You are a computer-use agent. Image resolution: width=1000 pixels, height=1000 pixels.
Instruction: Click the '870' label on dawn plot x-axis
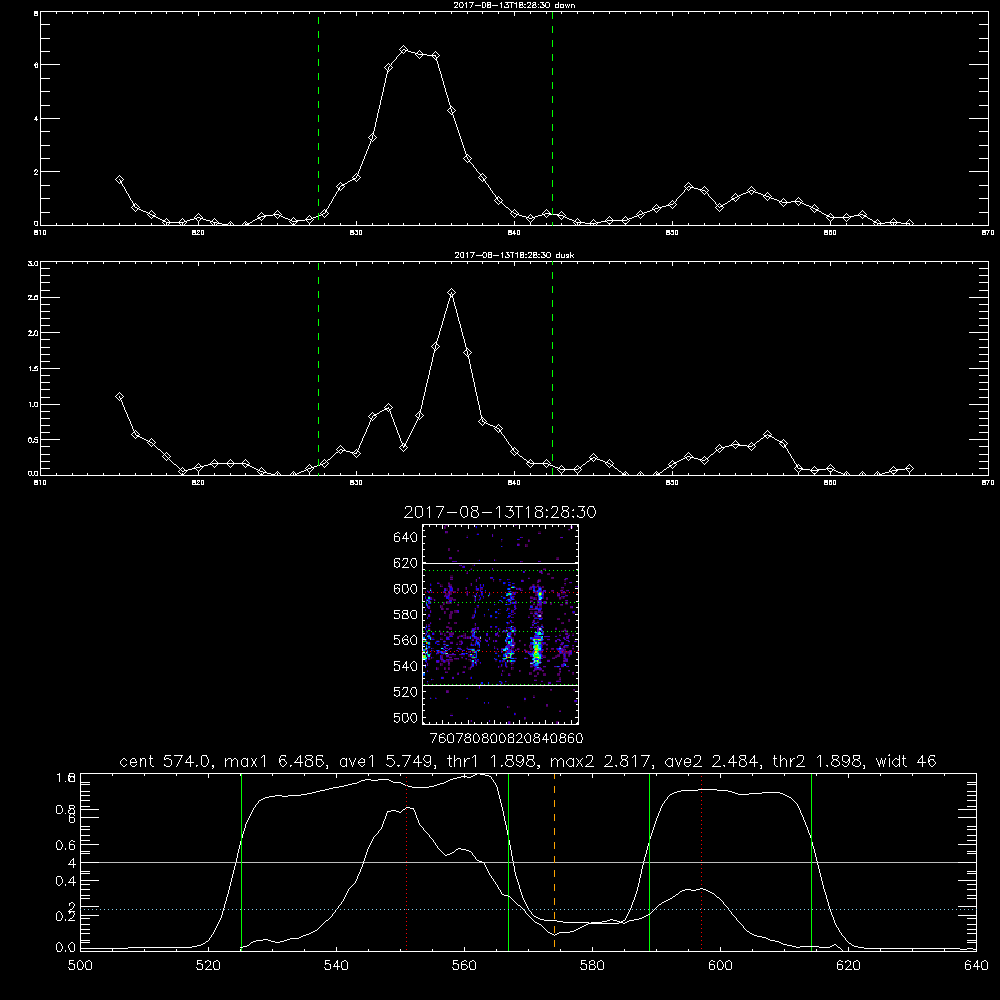(988, 233)
